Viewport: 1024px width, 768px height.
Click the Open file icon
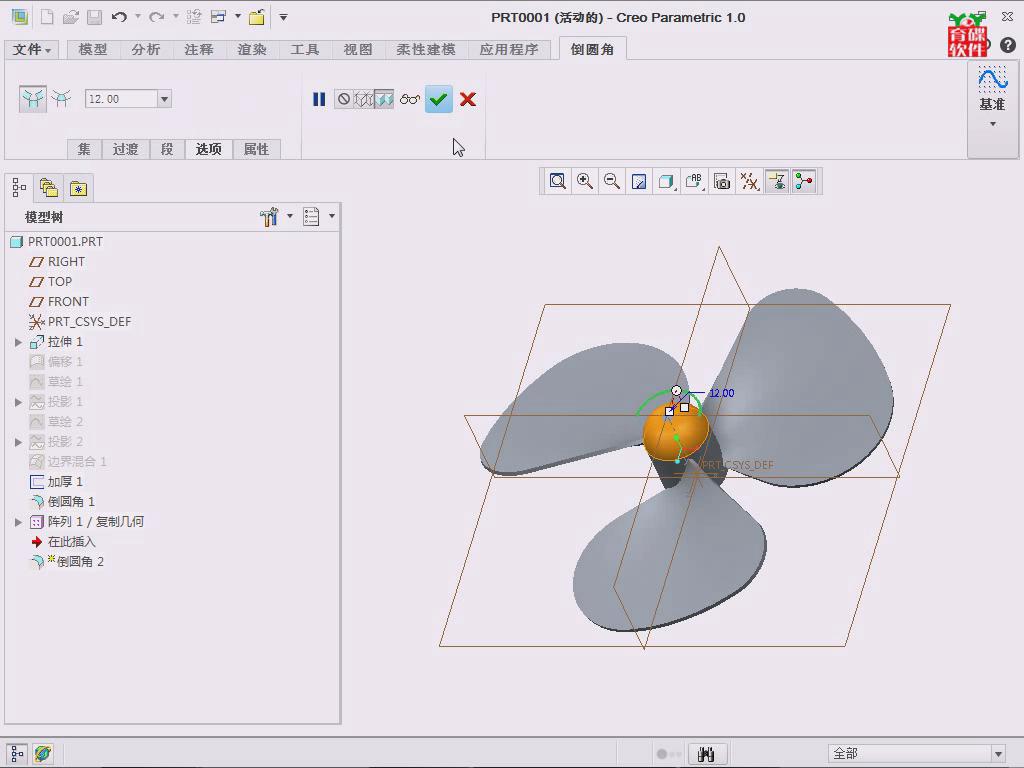click(71, 18)
